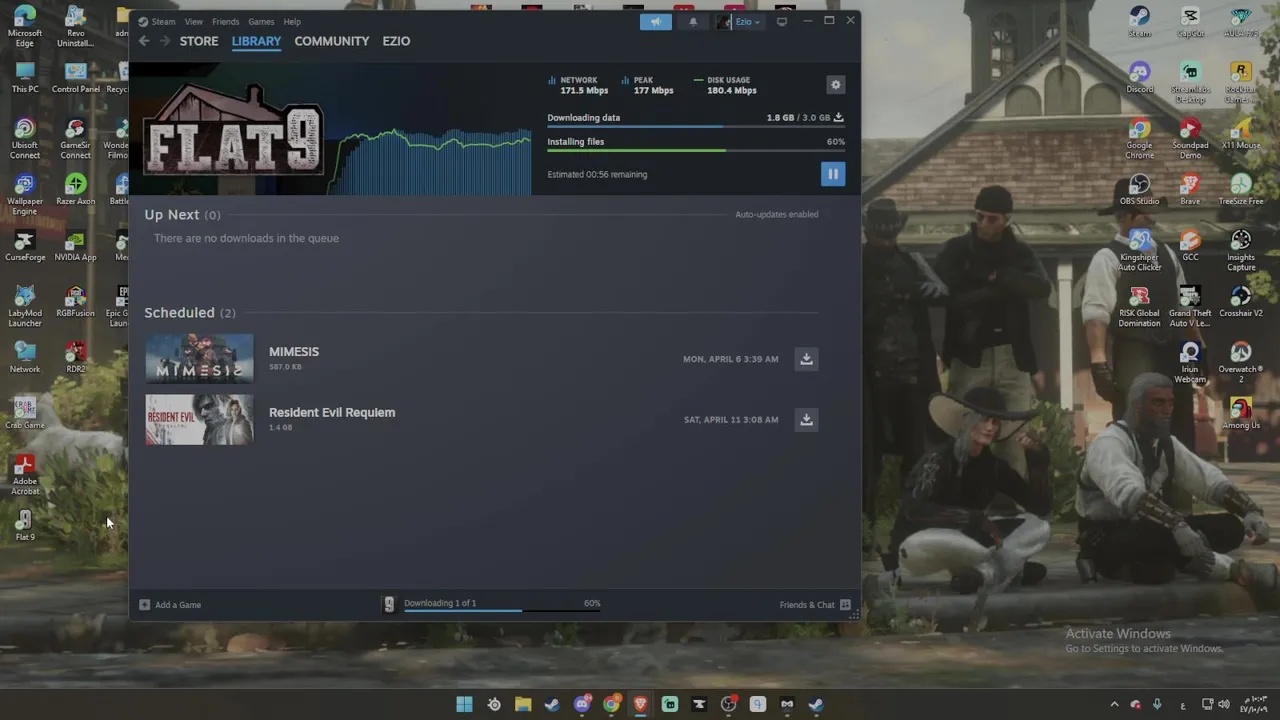Open the EZIO profile tab
The height and width of the screenshot is (720, 1280).
pos(396,41)
